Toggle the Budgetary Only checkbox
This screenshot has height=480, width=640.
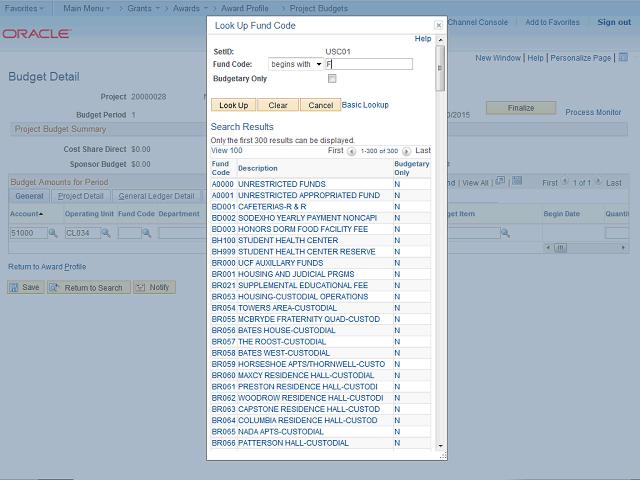coord(332,78)
